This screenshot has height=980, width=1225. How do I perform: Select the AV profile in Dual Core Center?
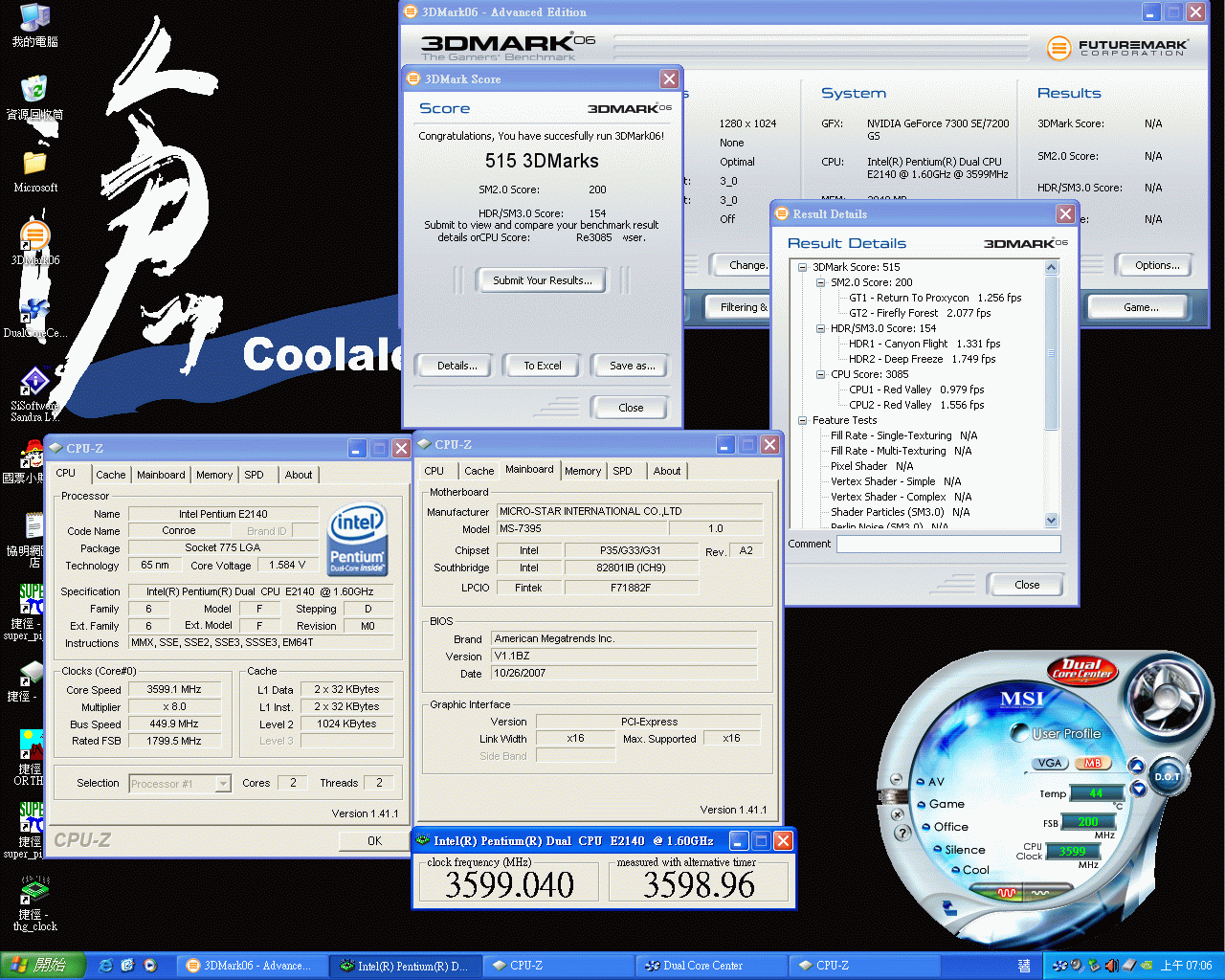pos(929,782)
